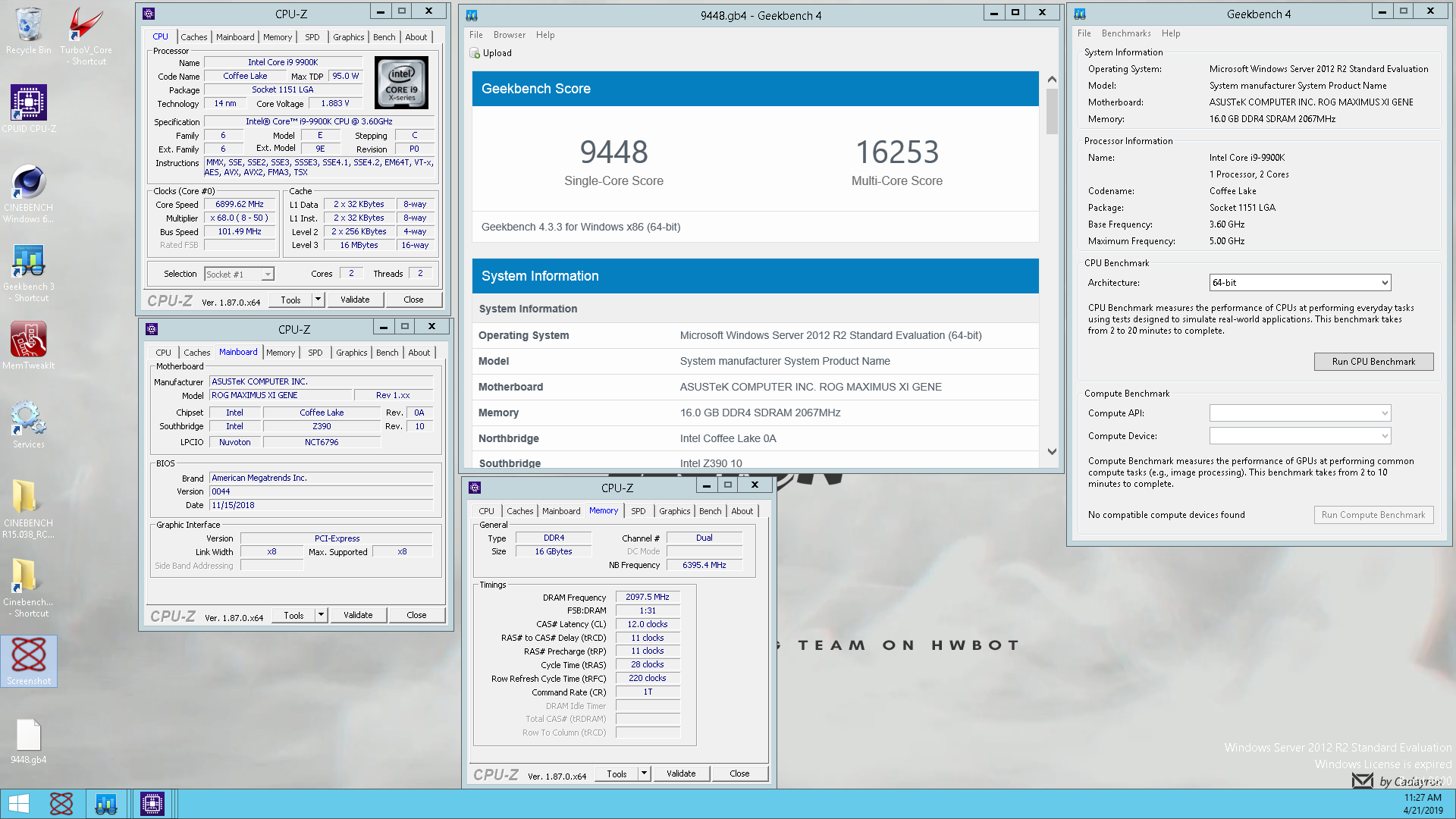Open Help menu in right Geekbench 4 window
The width and height of the screenshot is (1456, 819).
[x=1171, y=33]
